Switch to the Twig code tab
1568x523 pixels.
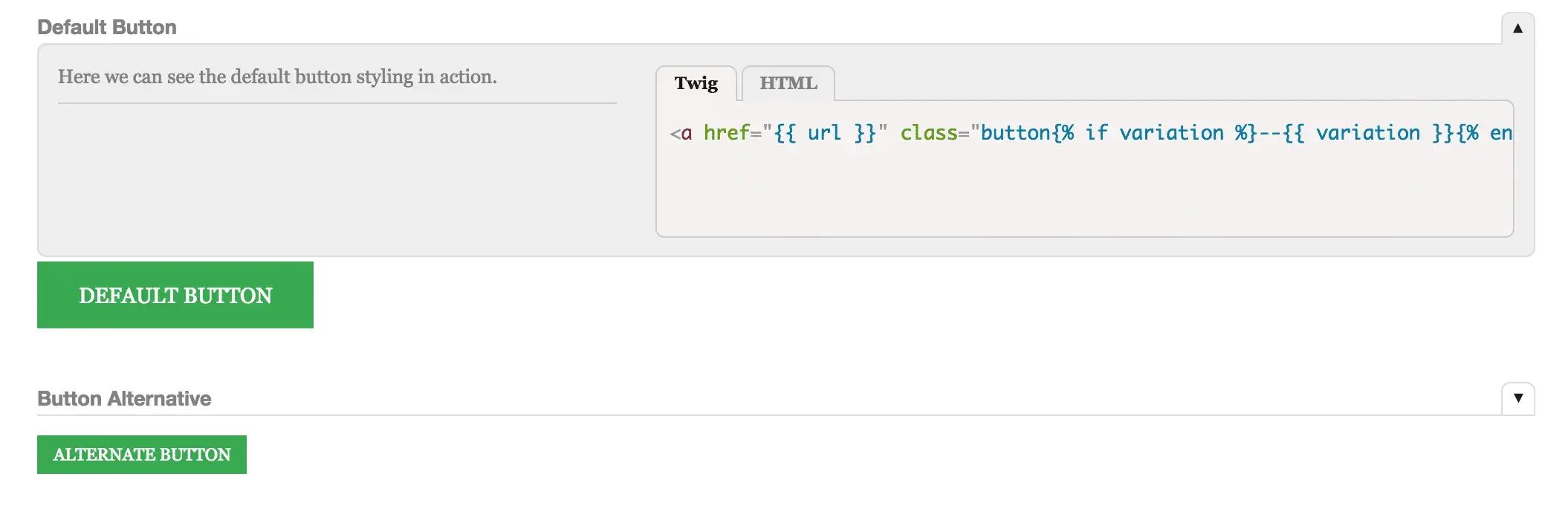[x=696, y=83]
